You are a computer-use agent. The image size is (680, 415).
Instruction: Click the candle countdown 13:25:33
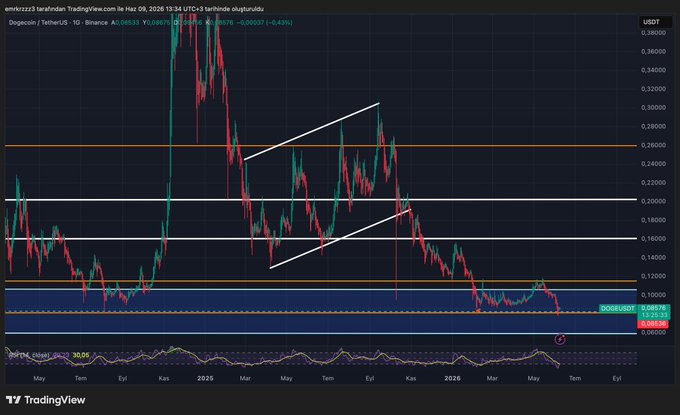654,315
